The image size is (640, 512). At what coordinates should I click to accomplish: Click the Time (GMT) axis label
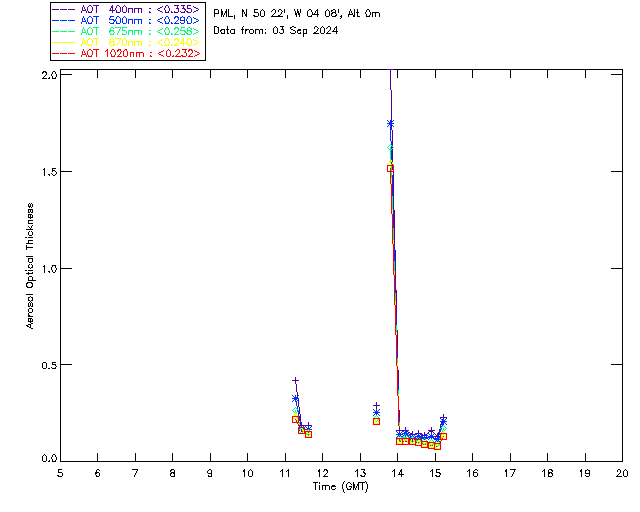340,487
